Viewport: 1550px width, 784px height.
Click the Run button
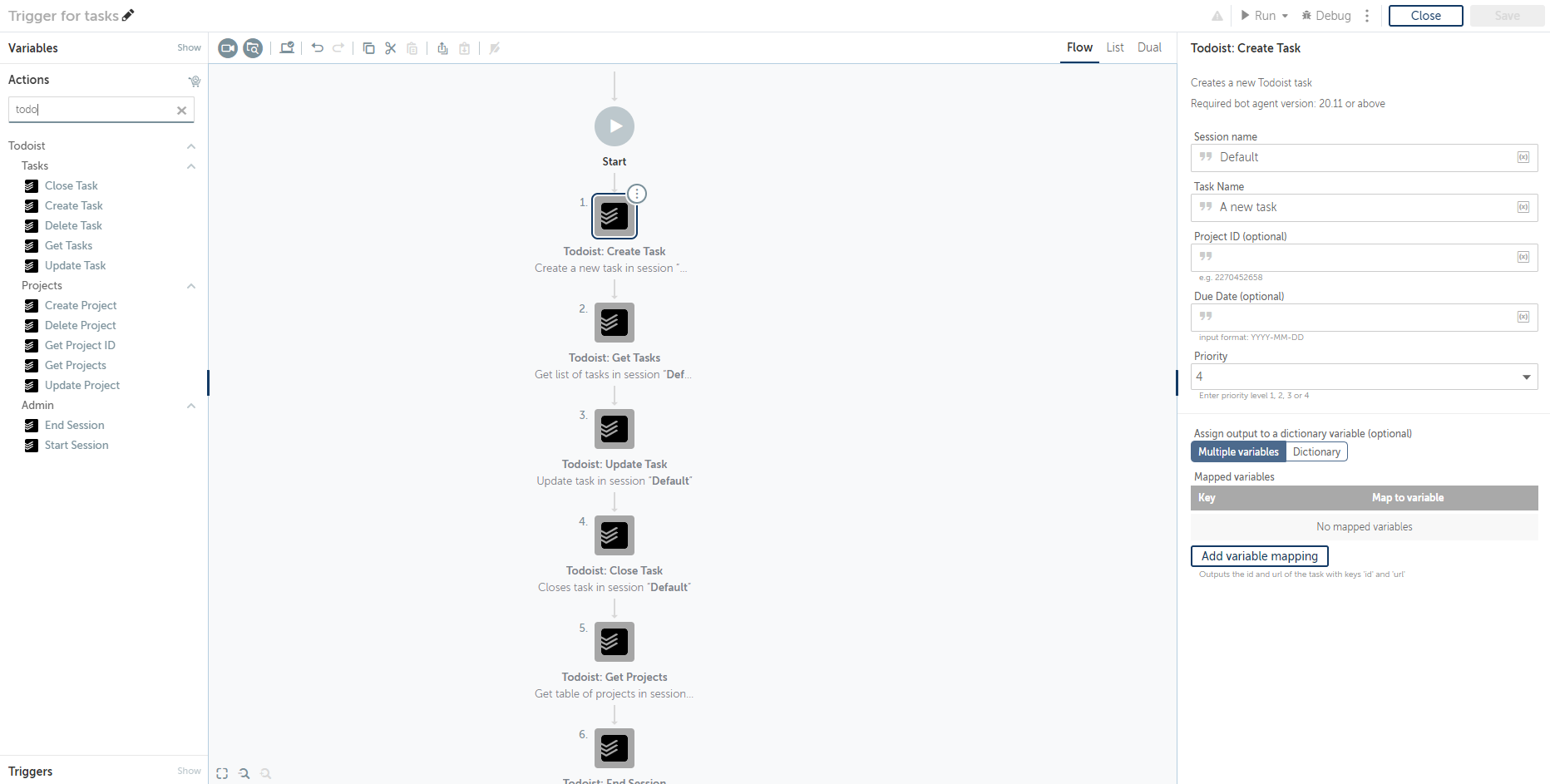pyautogui.click(x=1258, y=16)
